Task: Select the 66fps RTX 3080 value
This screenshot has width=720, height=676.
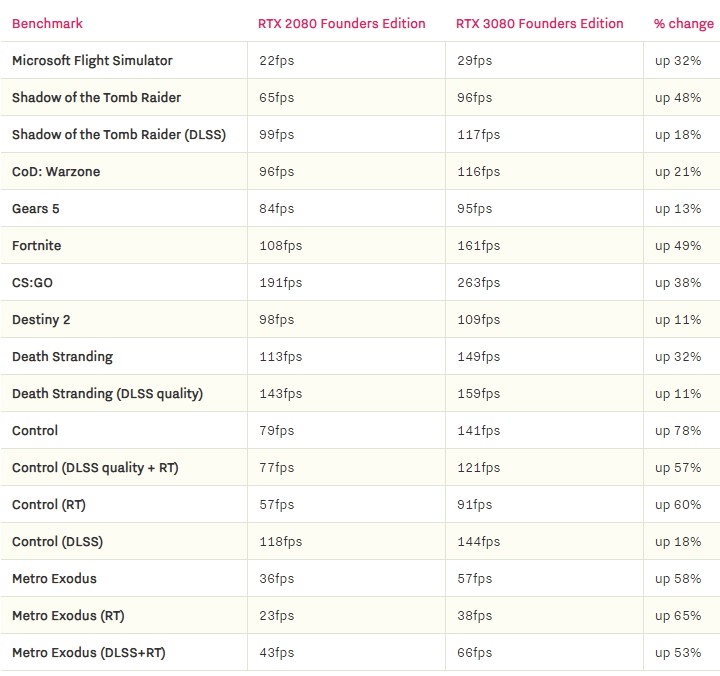Action: 474,653
